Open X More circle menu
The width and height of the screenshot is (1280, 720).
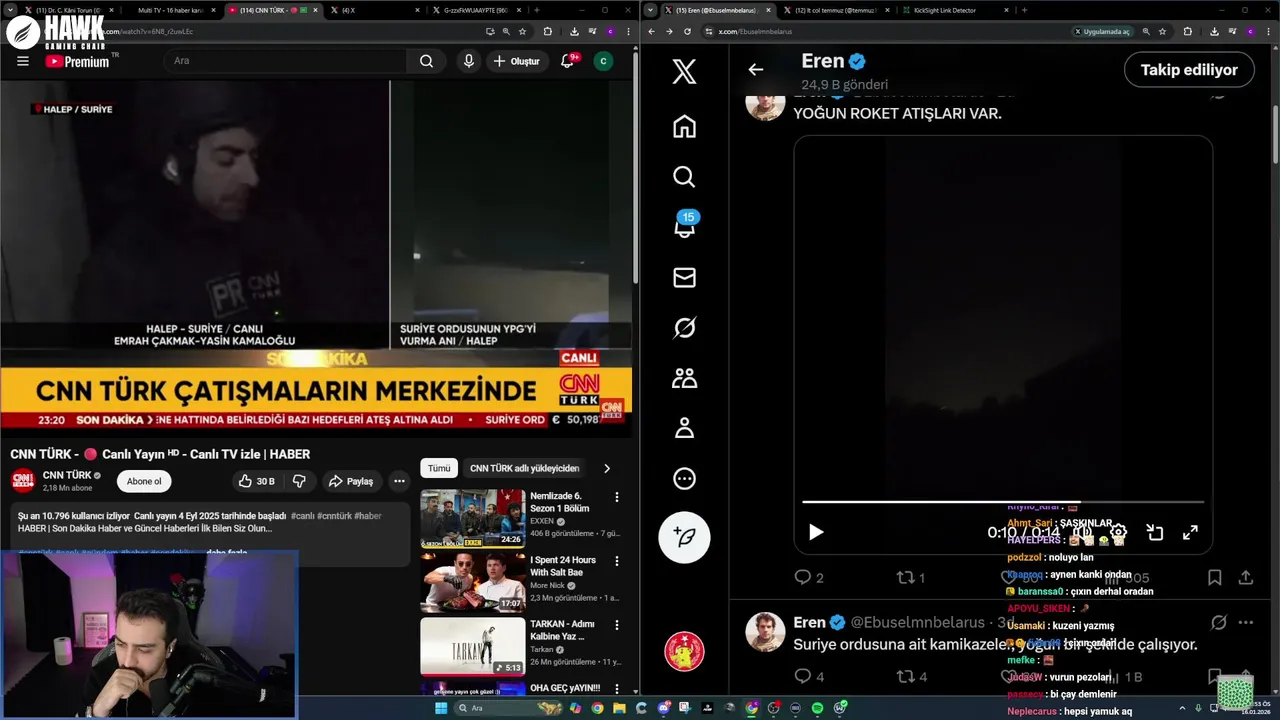click(x=684, y=478)
